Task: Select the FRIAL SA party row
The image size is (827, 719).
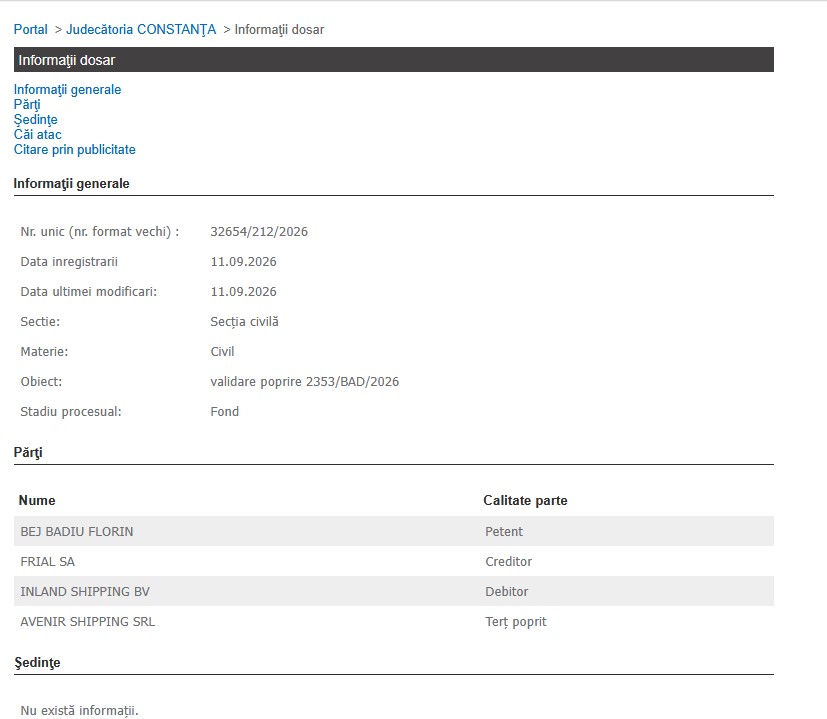Action: (x=393, y=561)
